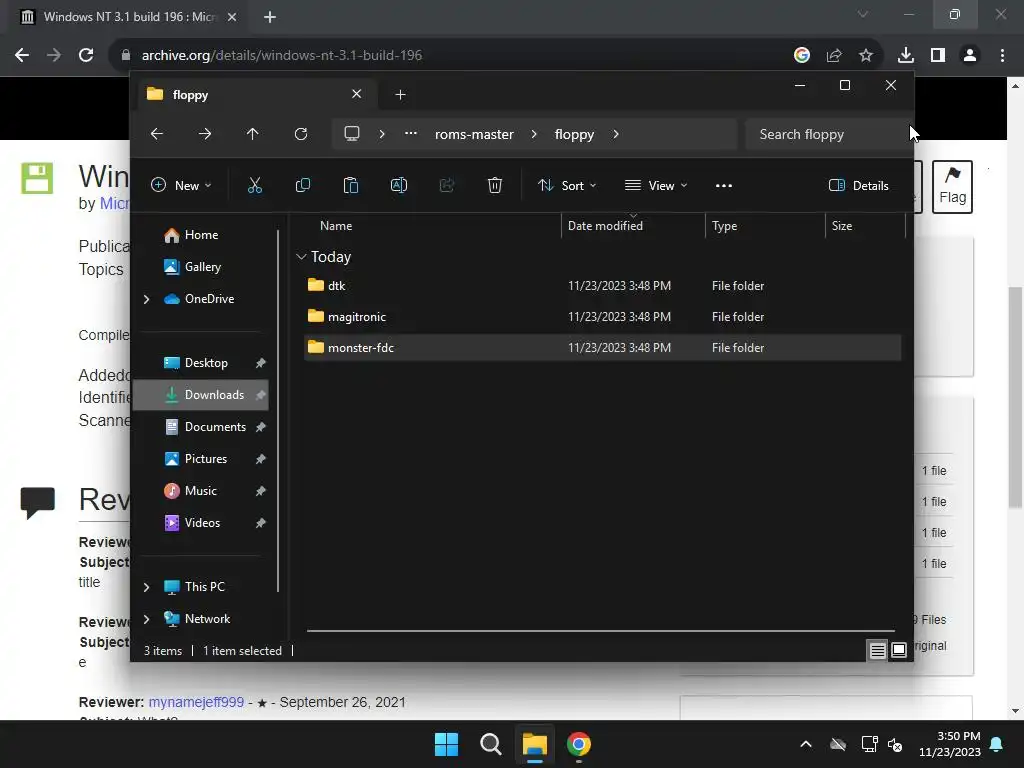Click the Chrome share page icon
The width and height of the screenshot is (1024, 768).
coord(834,56)
